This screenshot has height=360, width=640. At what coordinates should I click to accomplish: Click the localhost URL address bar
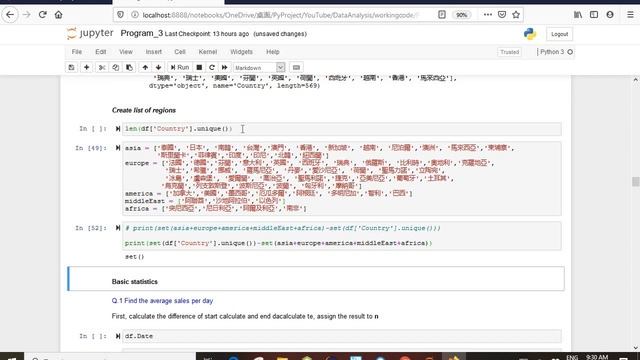pyautogui.click(x=281, y=15)
